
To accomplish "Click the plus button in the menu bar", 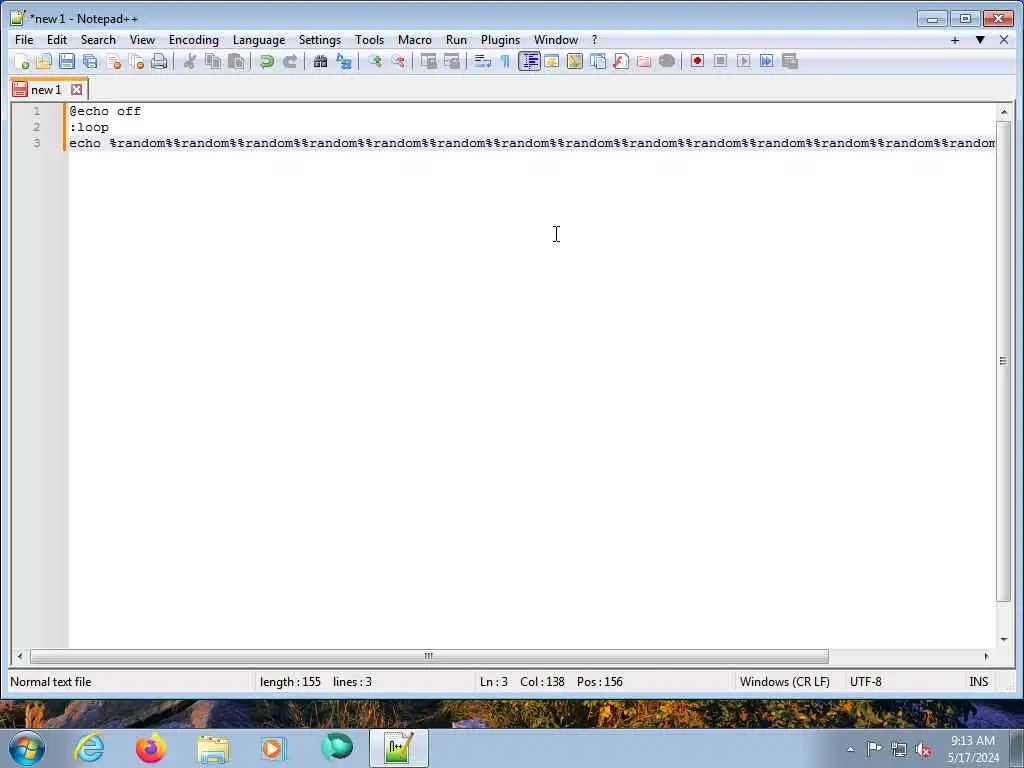I will pos(955,40).
